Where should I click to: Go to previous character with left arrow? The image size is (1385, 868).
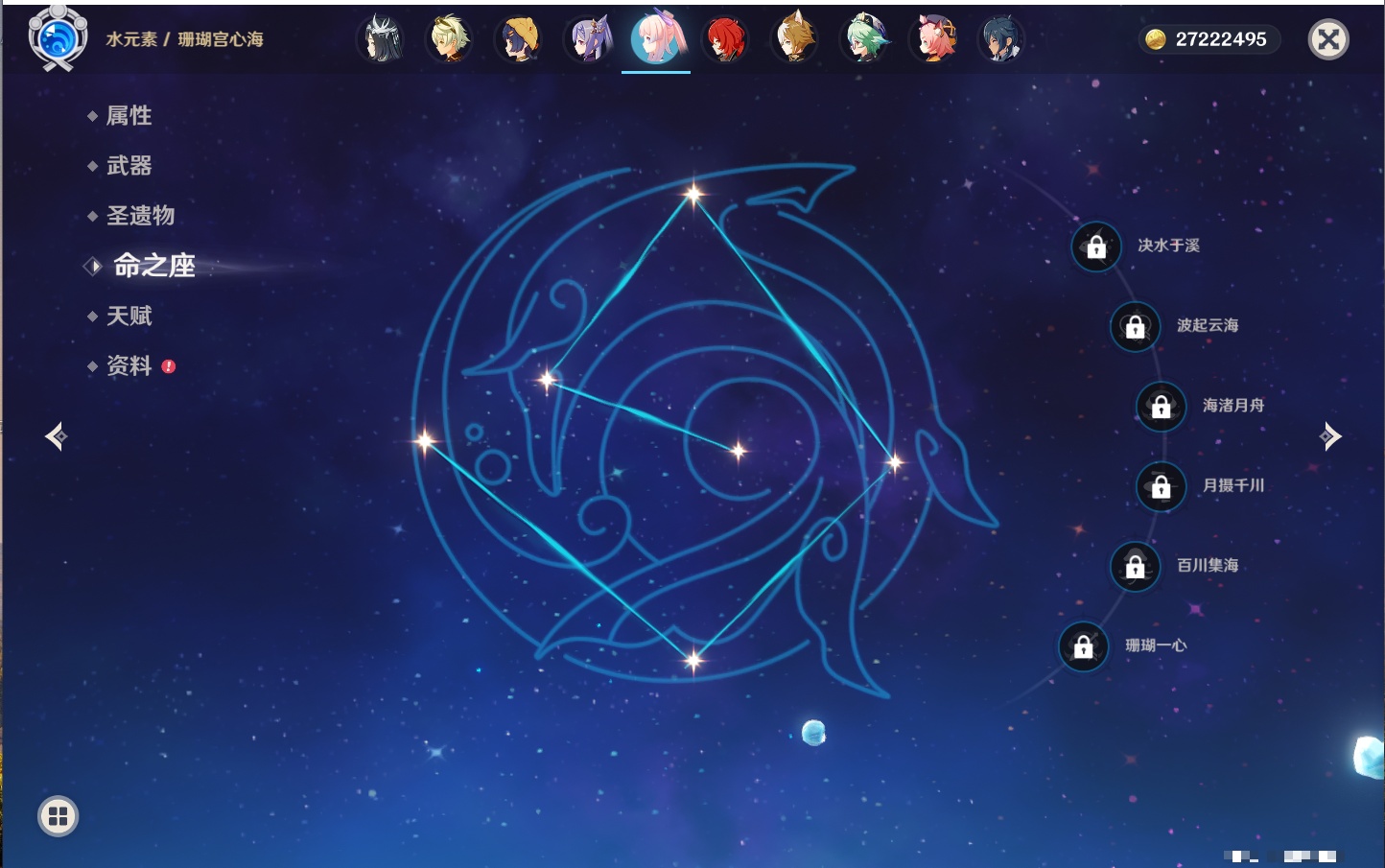56,437
